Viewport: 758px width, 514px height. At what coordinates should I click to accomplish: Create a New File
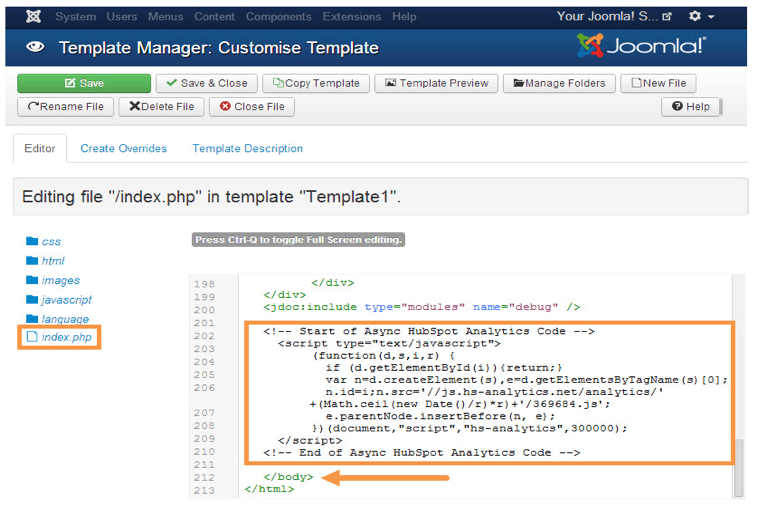(x=658, y=83)
